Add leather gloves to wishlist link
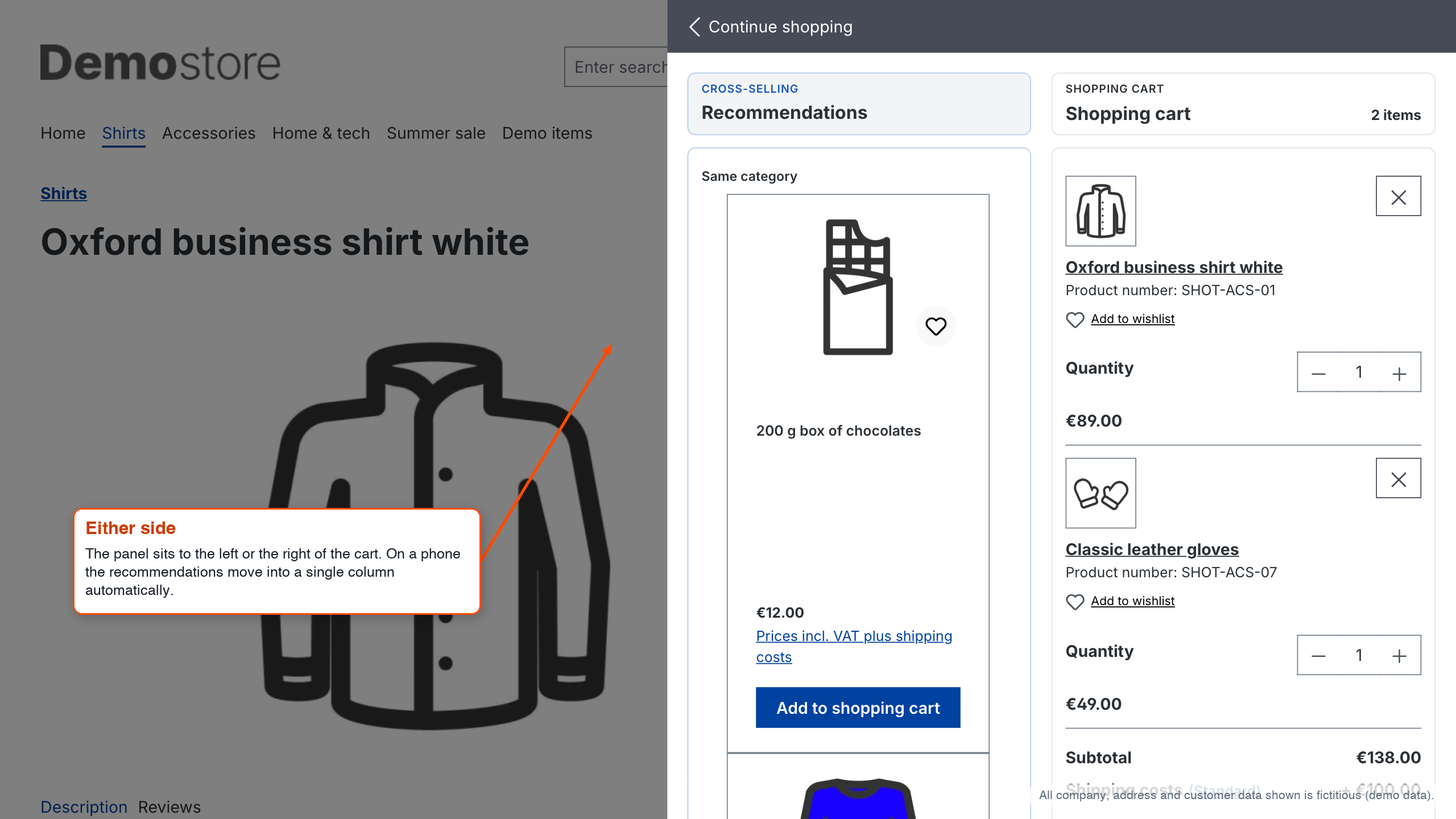Image resolution: width=1456 pixels, height=819 pixels. click(x=1132, y=601)
